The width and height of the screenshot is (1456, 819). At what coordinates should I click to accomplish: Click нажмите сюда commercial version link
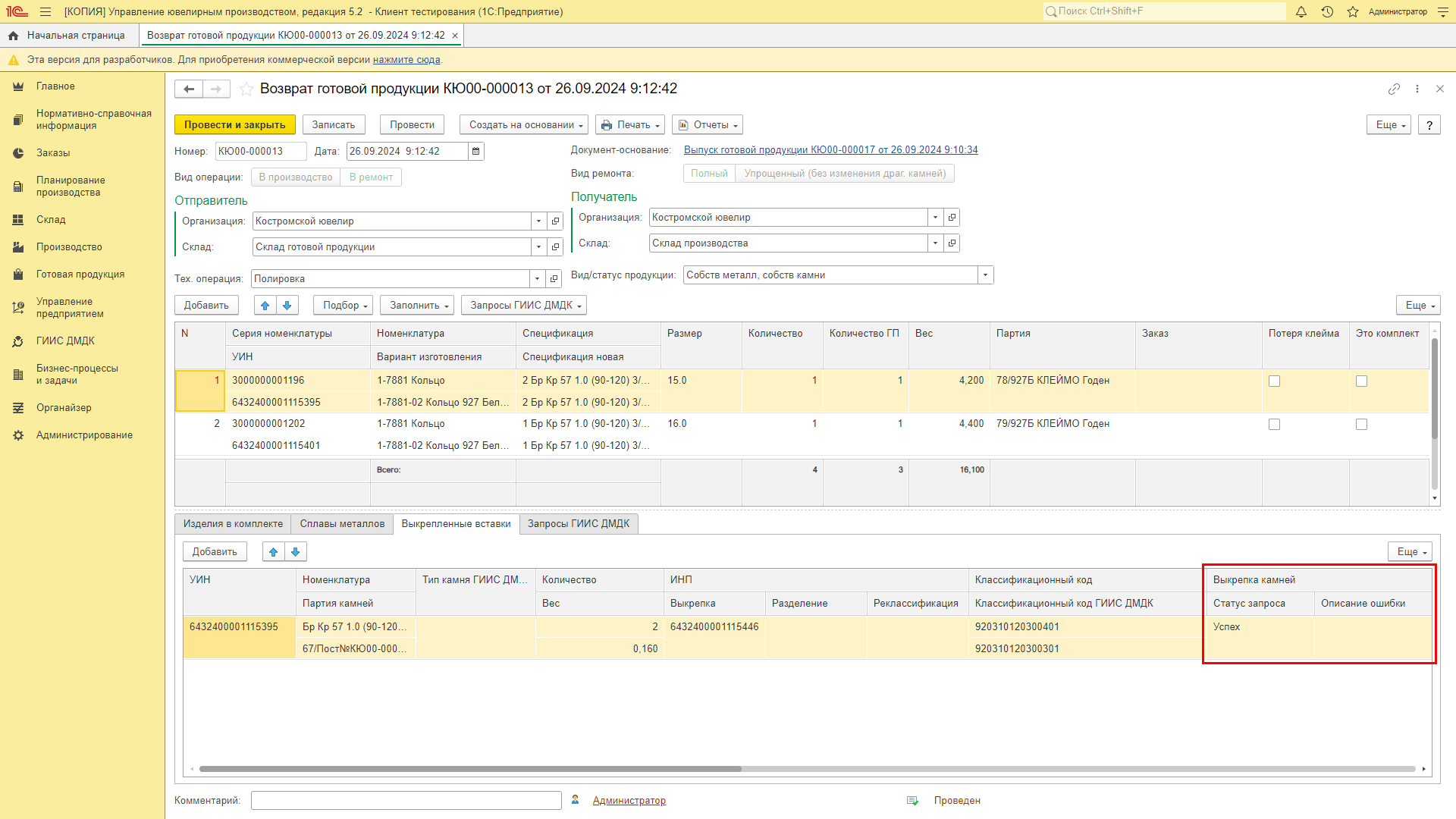coord(406,60)
